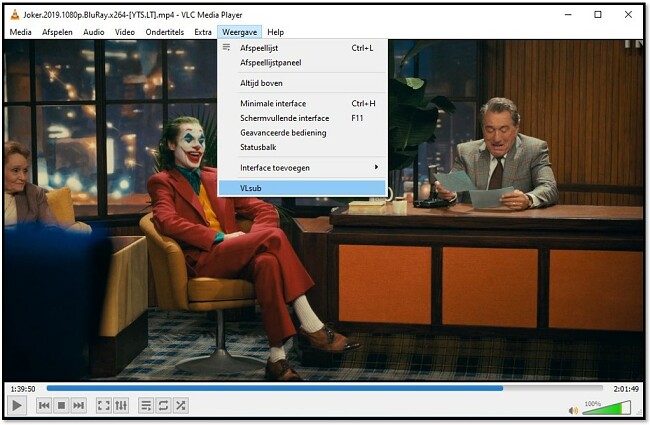The height and width of the screenshot is (425, 650).
Task: Toggle shuffle random playback icon
Action: tap(181, 405)
